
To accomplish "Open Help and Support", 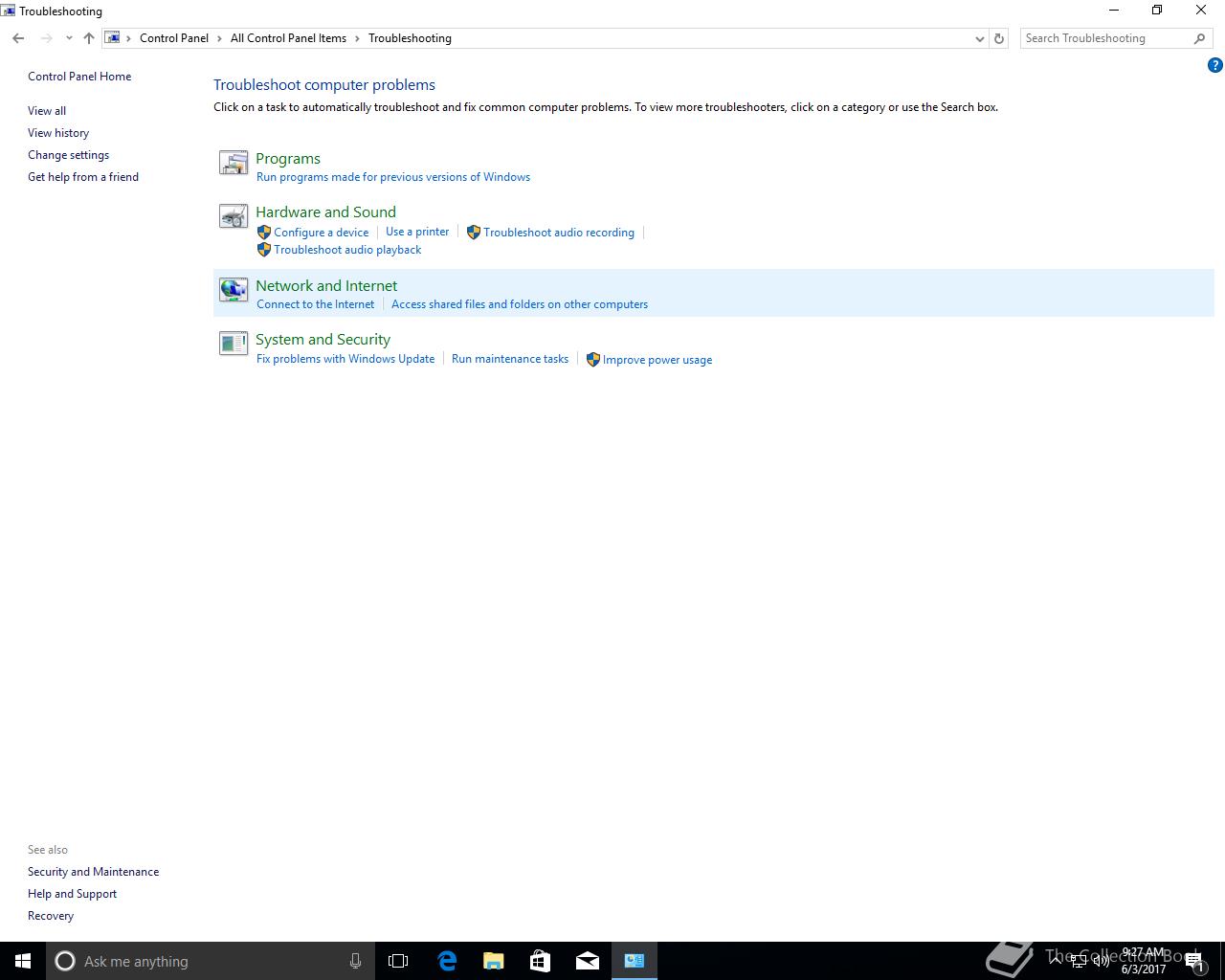I will pyautogui.click(x=73, y=894).
